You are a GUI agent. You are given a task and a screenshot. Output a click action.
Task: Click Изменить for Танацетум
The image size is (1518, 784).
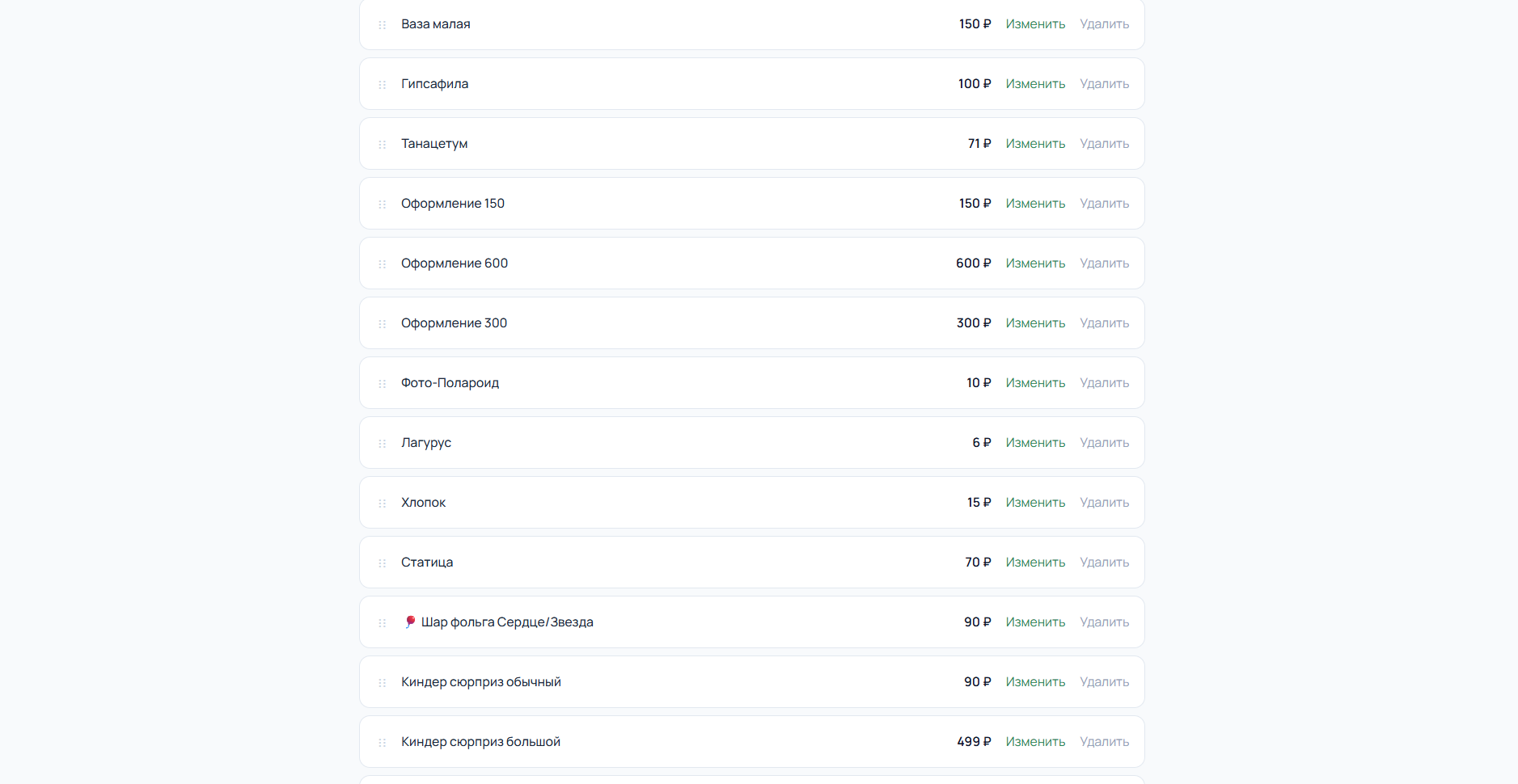(1035, 144)
